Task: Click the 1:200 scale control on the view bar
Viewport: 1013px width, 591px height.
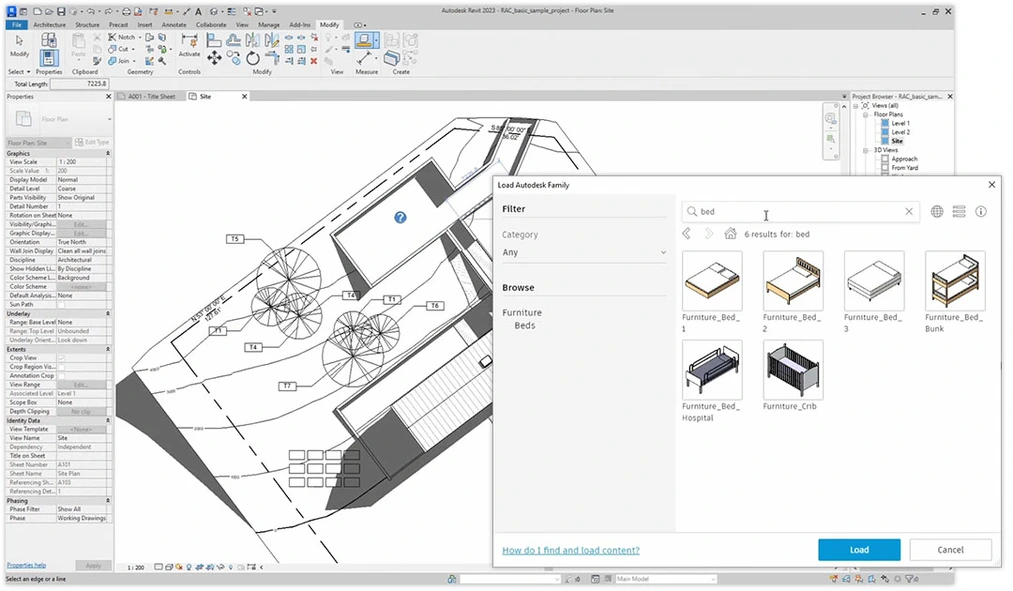Action: 135,567
